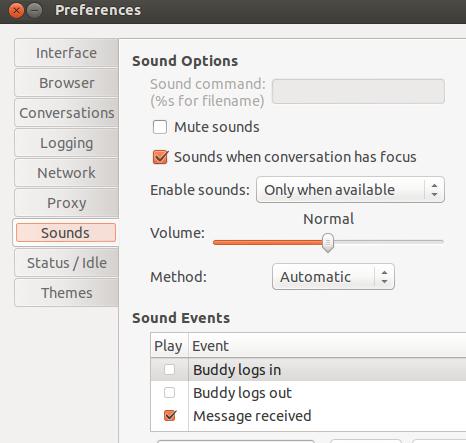This screenshot has width=466, height=443.
Task: Open the Status / Idle tab
Action: (x=66, y=263)
